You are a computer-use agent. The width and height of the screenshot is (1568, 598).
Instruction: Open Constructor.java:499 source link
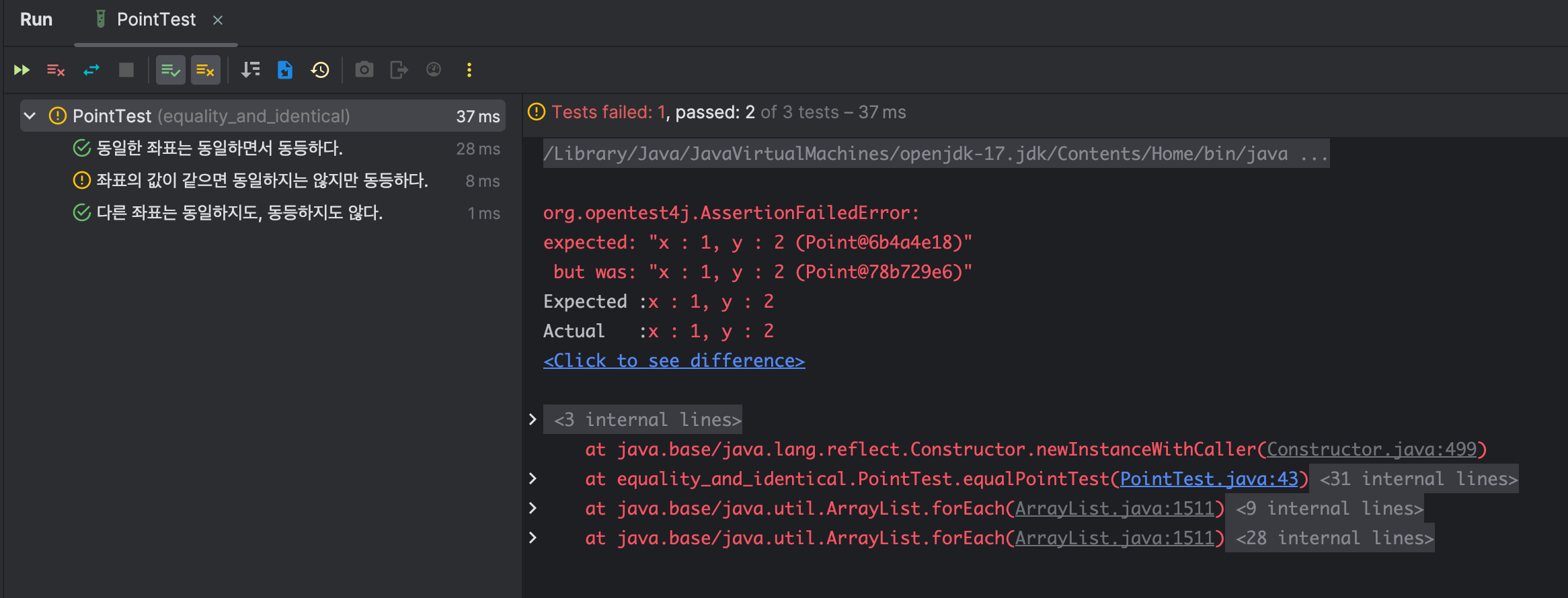[1372, 450]
